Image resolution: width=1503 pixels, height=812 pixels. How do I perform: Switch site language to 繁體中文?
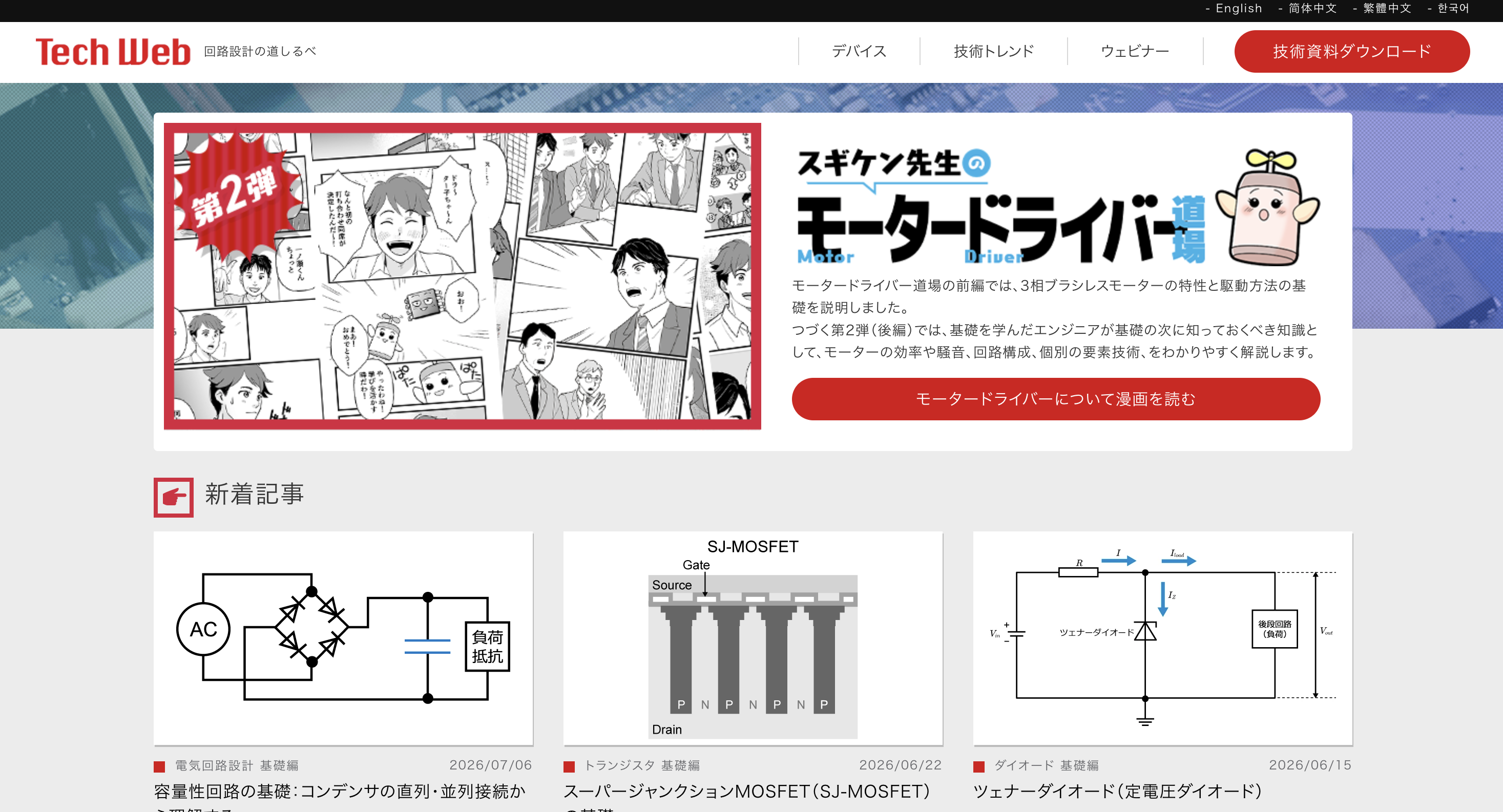pos(1387,8)
